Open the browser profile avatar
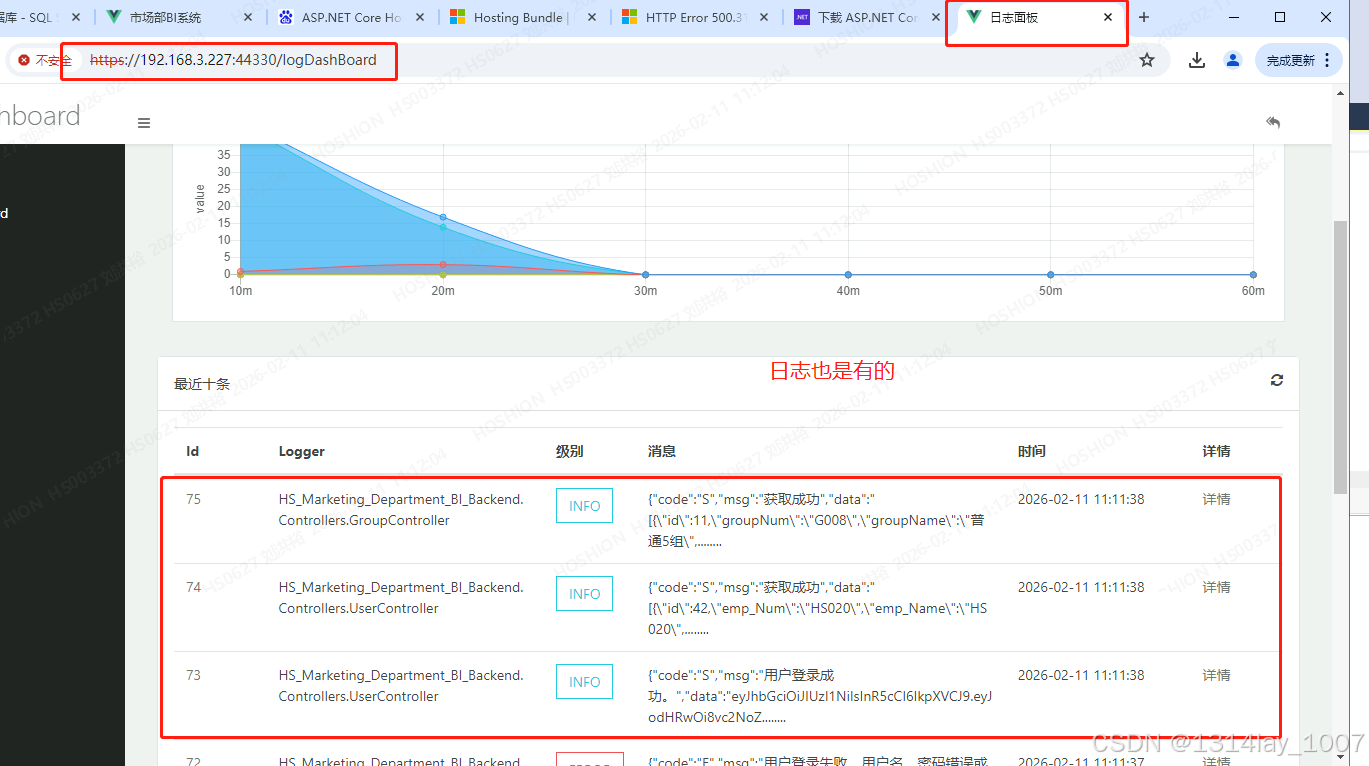 (1233, 60)
